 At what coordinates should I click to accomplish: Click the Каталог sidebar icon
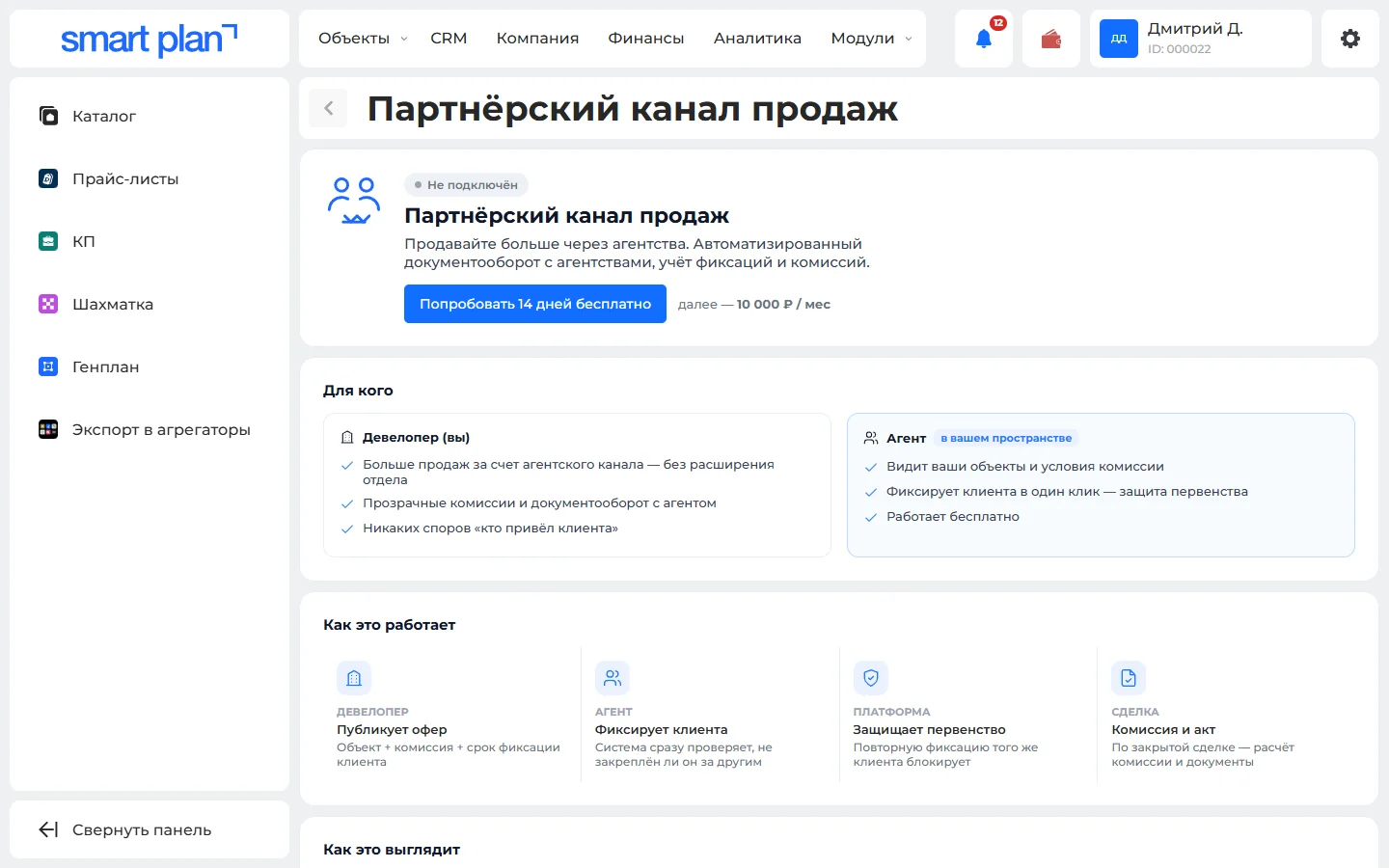click(48, 116)
